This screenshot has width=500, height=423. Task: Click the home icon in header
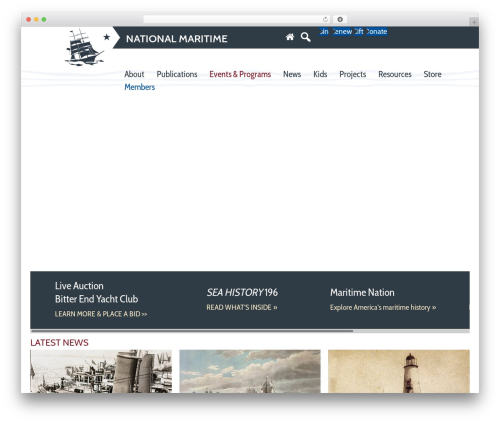click(290, 37)
